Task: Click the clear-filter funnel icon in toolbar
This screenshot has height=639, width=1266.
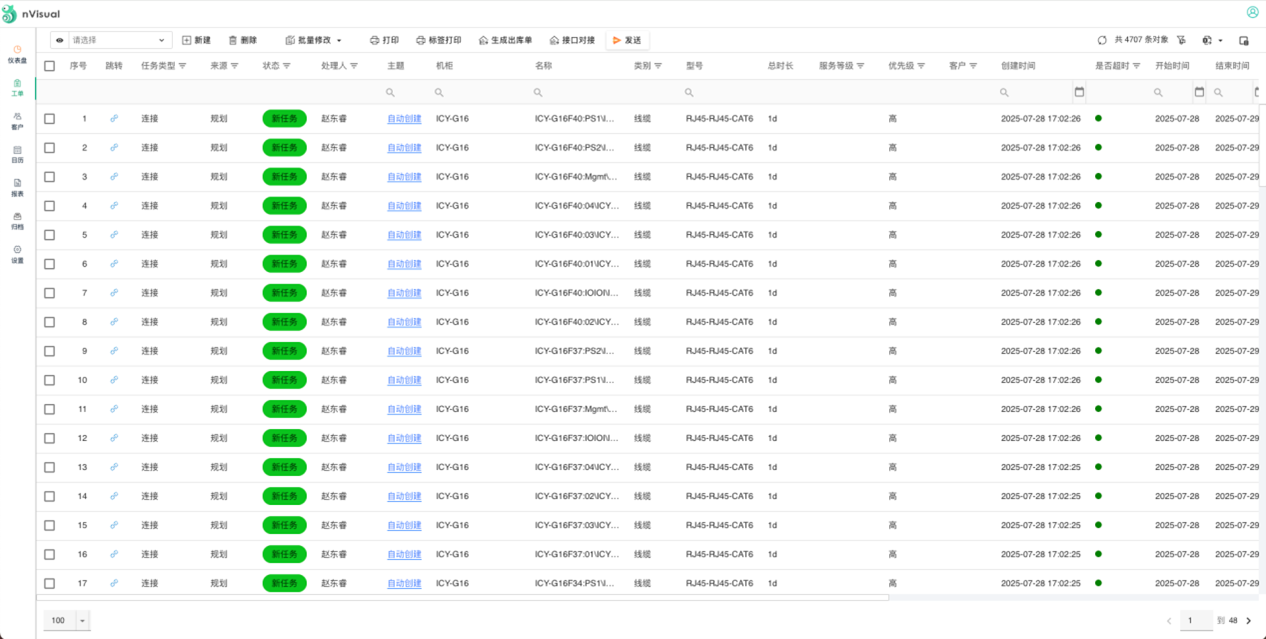Action: coord(1182,40)
